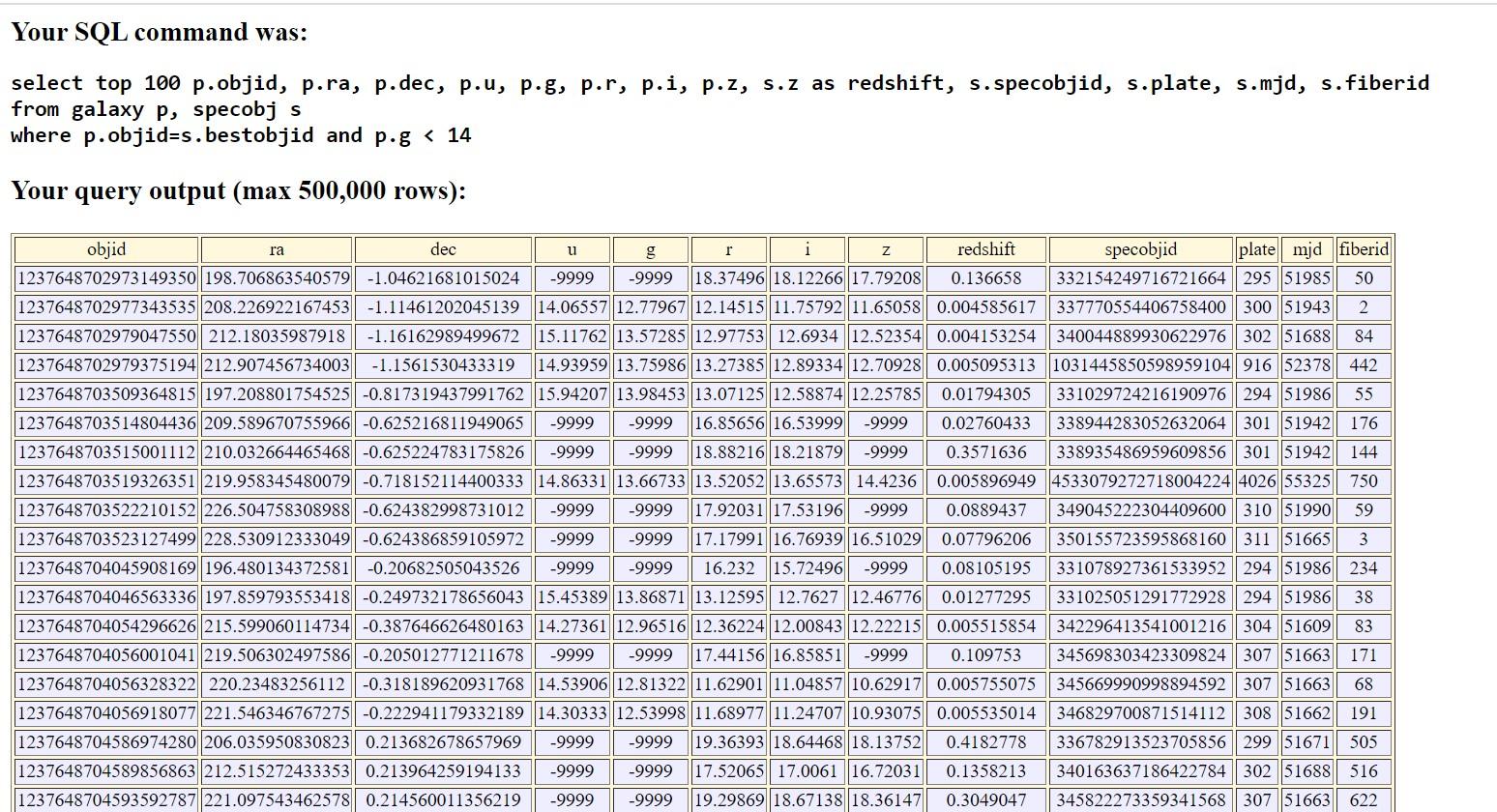Screen dimensions: 1497x812
Task: Select the objid column header
Action: tap(106, 249)
